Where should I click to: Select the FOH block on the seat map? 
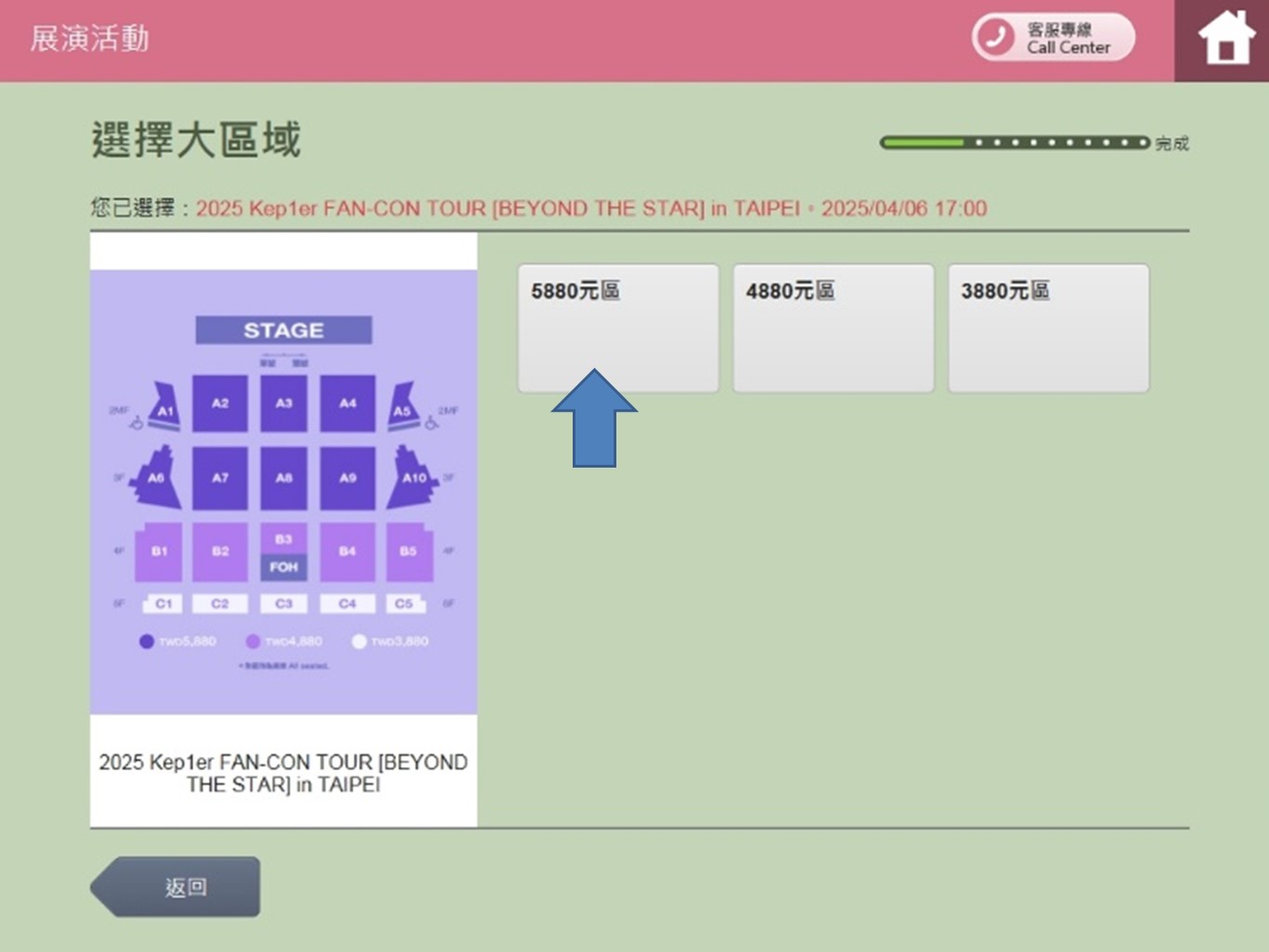click(284, 566)
